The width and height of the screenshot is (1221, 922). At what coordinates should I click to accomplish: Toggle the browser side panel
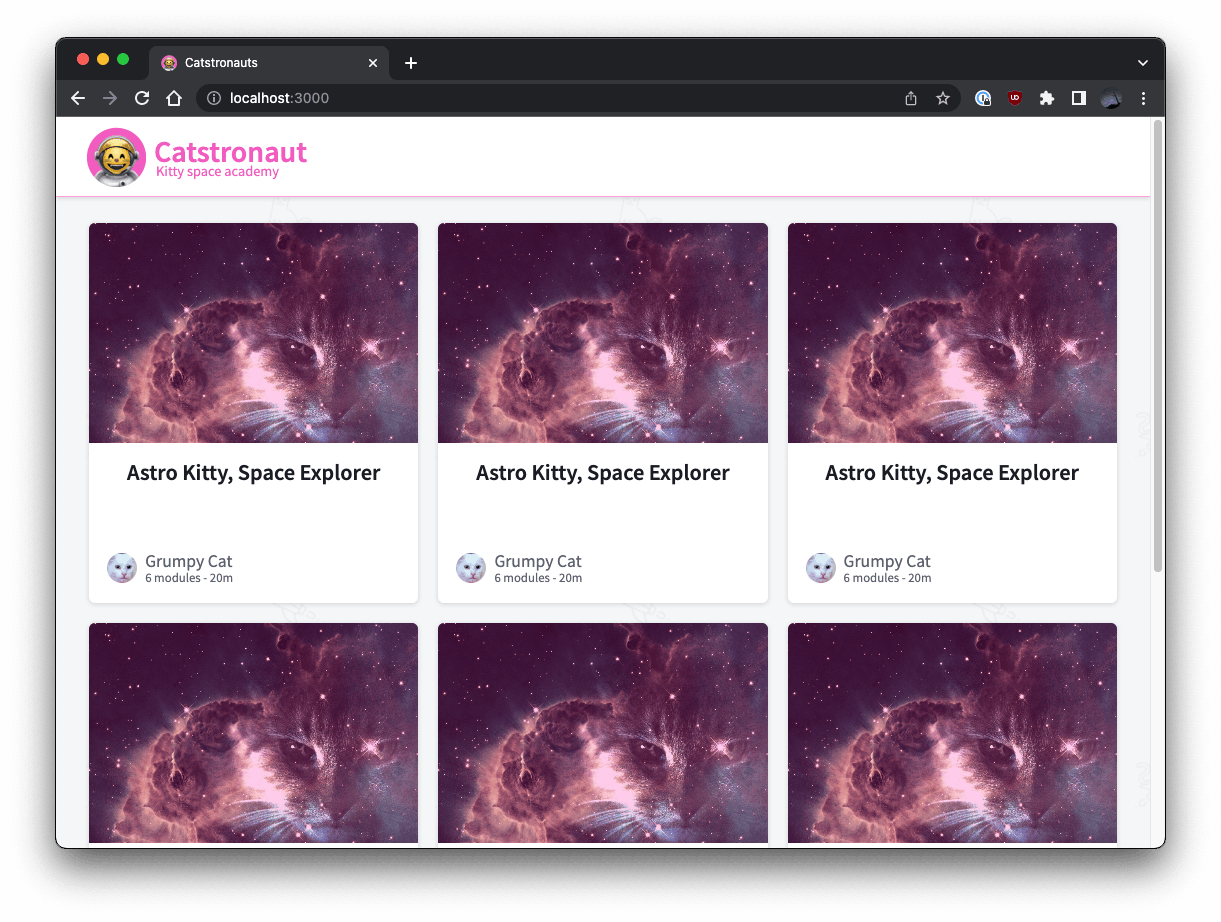(x=1079, y=98)
